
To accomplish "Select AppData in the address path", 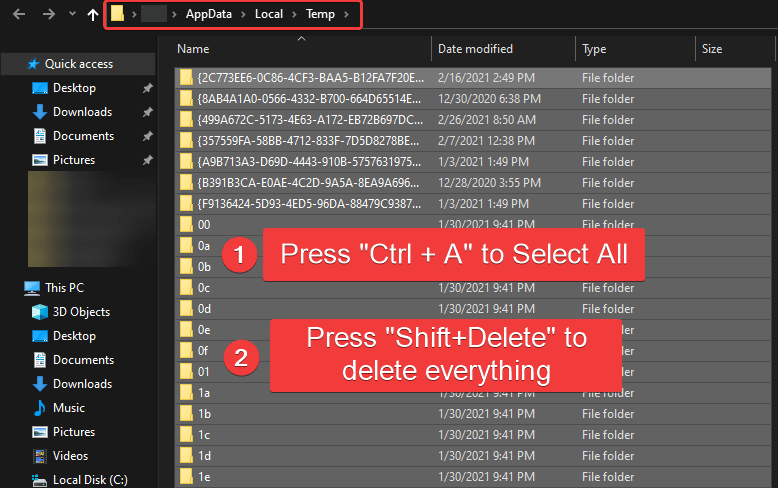I will click(209, 14).
